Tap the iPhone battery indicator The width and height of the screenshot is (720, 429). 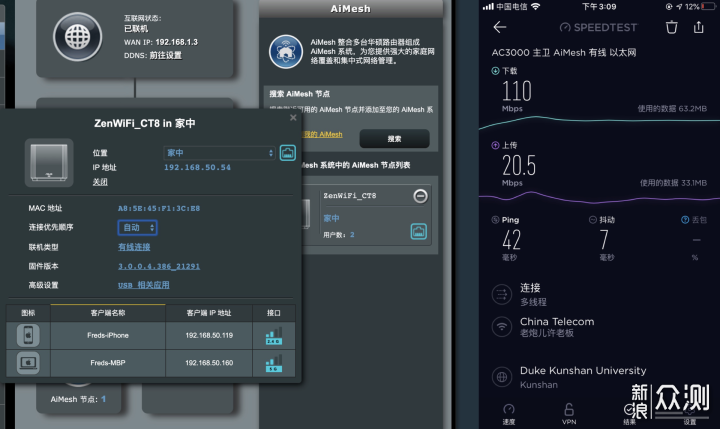pyautogui.click(x=709, y=6)
